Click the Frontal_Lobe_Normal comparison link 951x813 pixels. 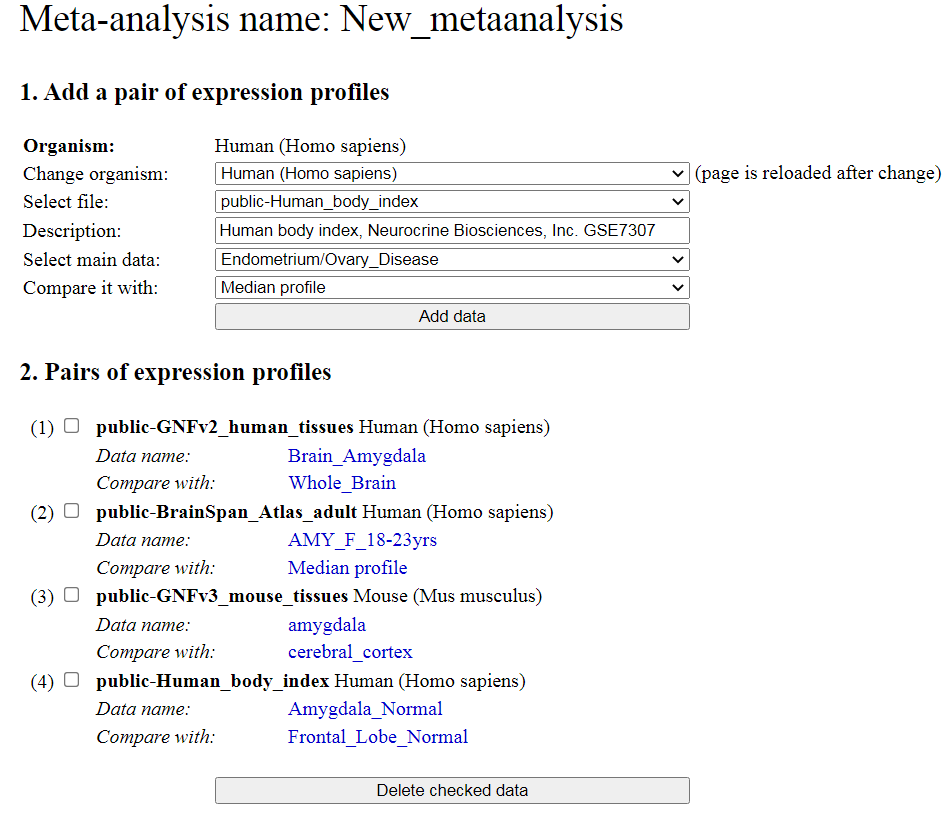pos(378,737)
